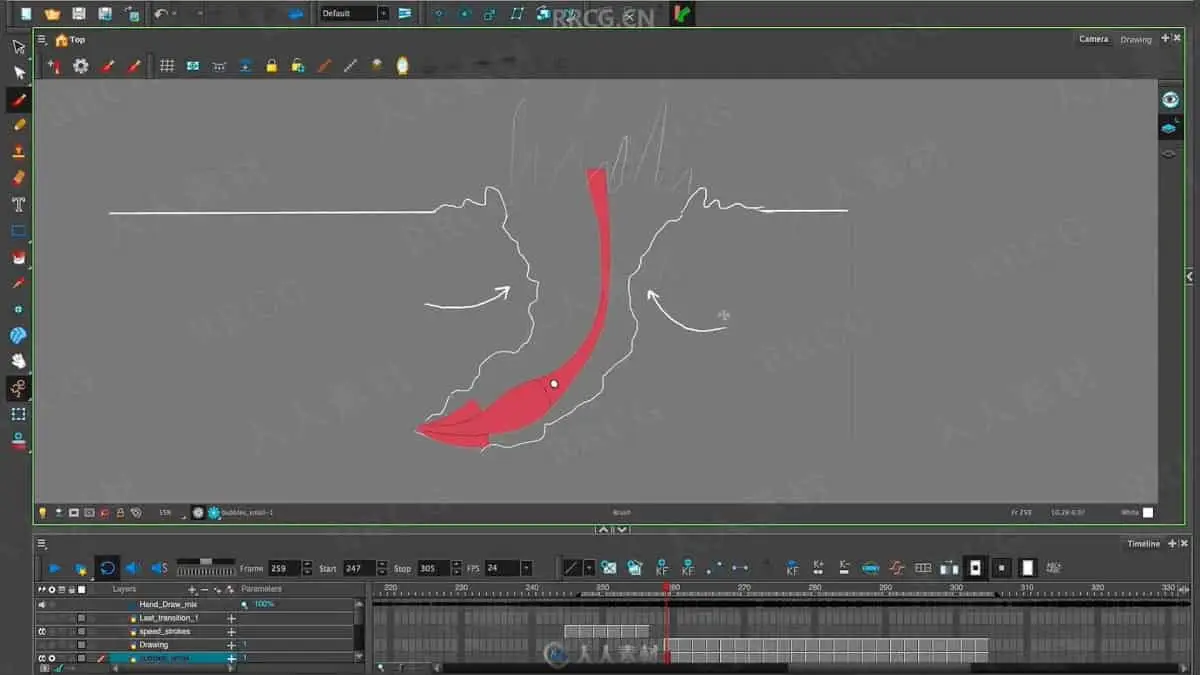
Task: Click the Go to previous keyframe K- icon
Action: (845, 568)
